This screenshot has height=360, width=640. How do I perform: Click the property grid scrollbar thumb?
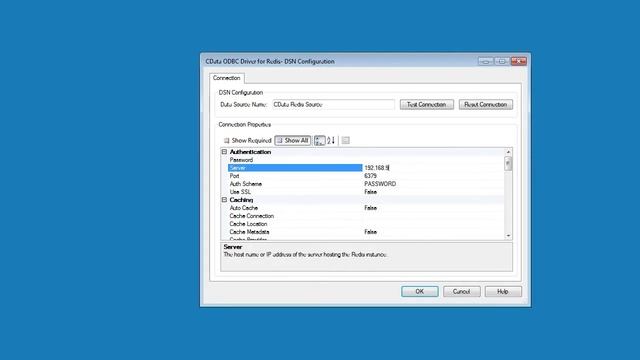pyautogui.click(x=508, y=164)
